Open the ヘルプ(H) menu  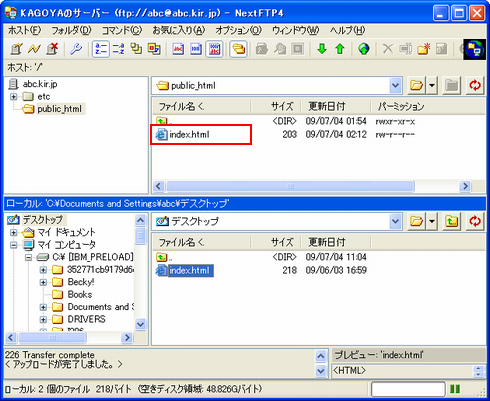pyautogui.click(x=347, y=30)
